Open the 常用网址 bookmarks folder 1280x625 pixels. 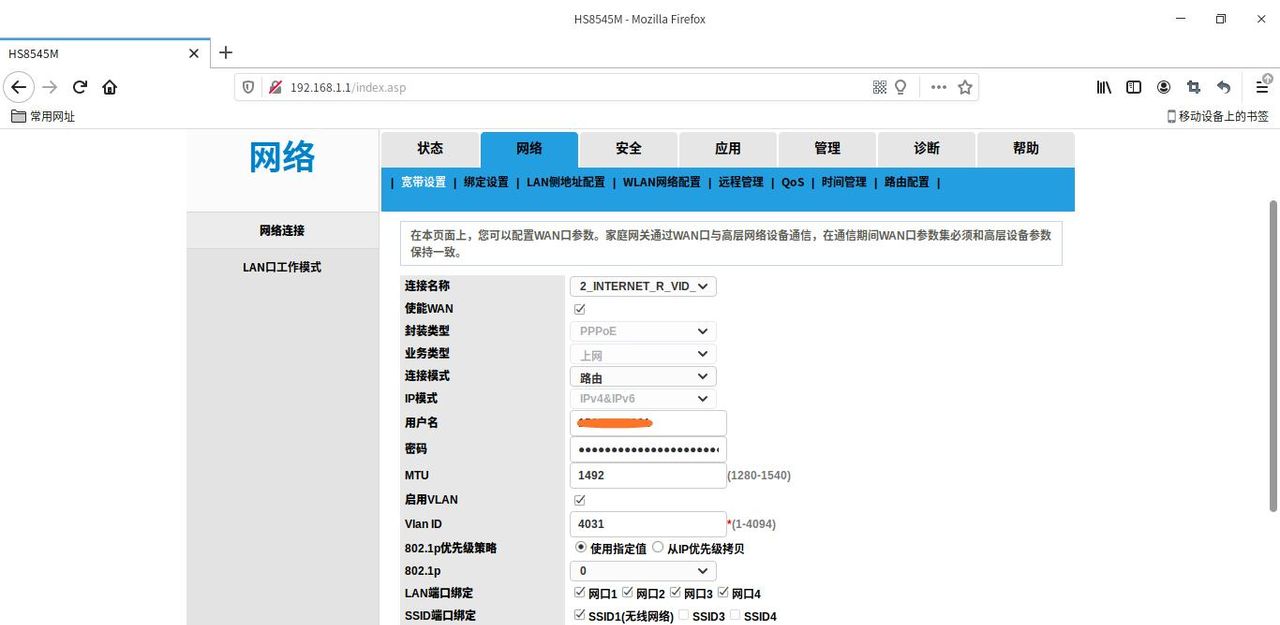point(43,116)
